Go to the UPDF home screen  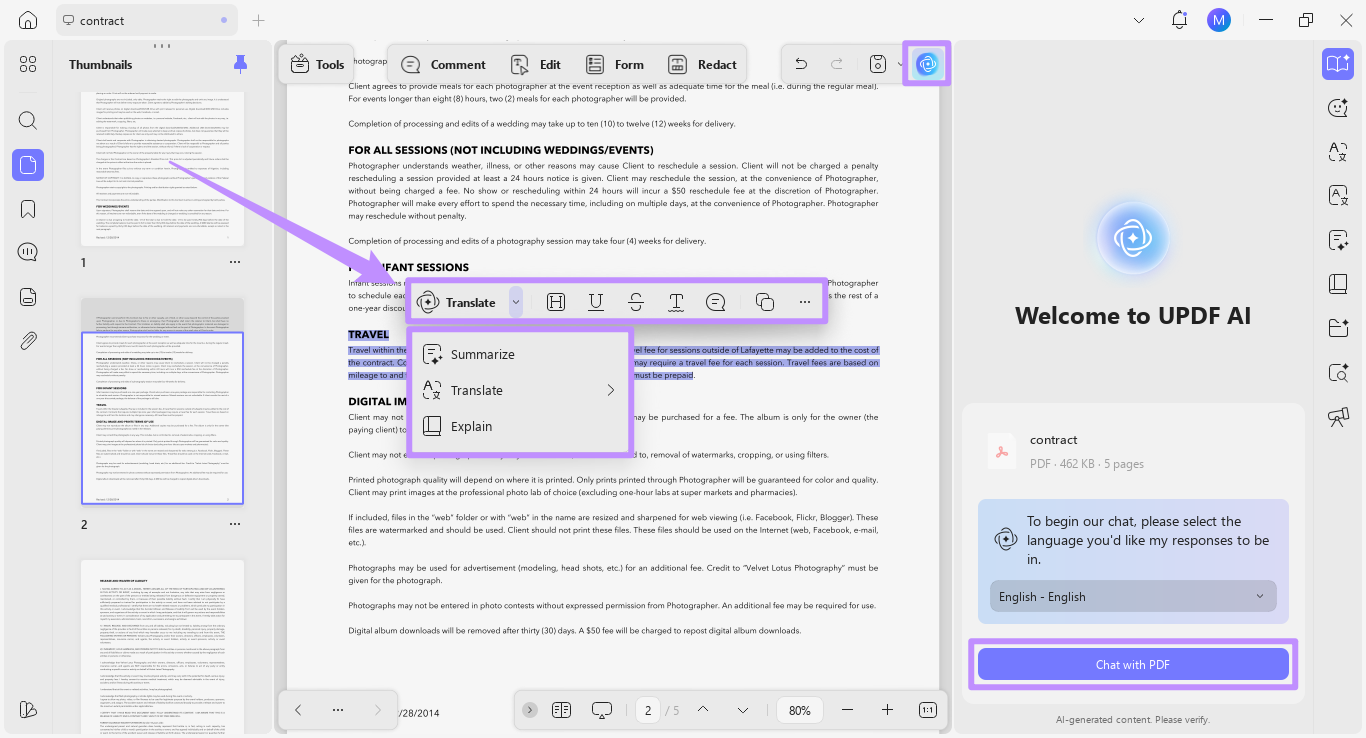tap(28, 20)
